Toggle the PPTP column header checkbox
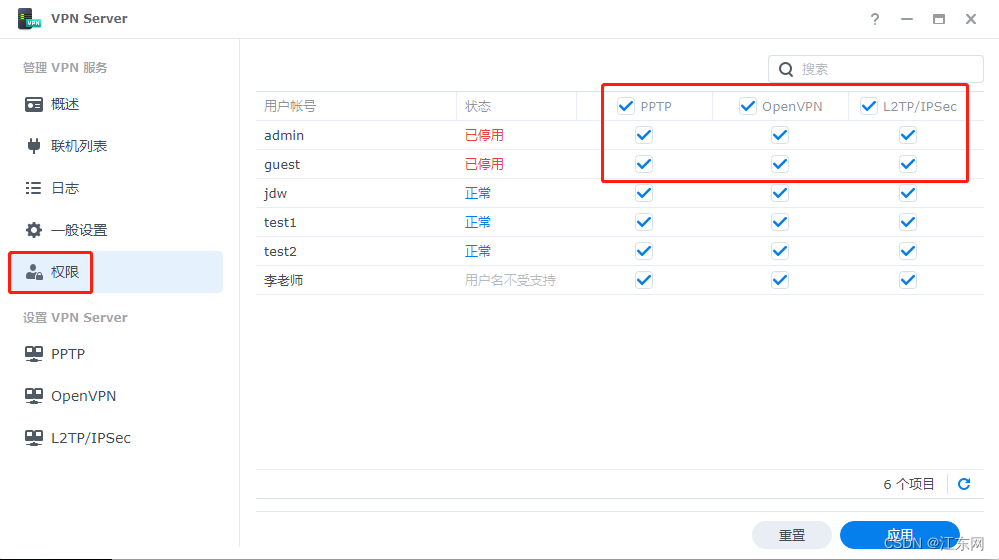This screenshot has width=999, height=560. pos(626,106)
